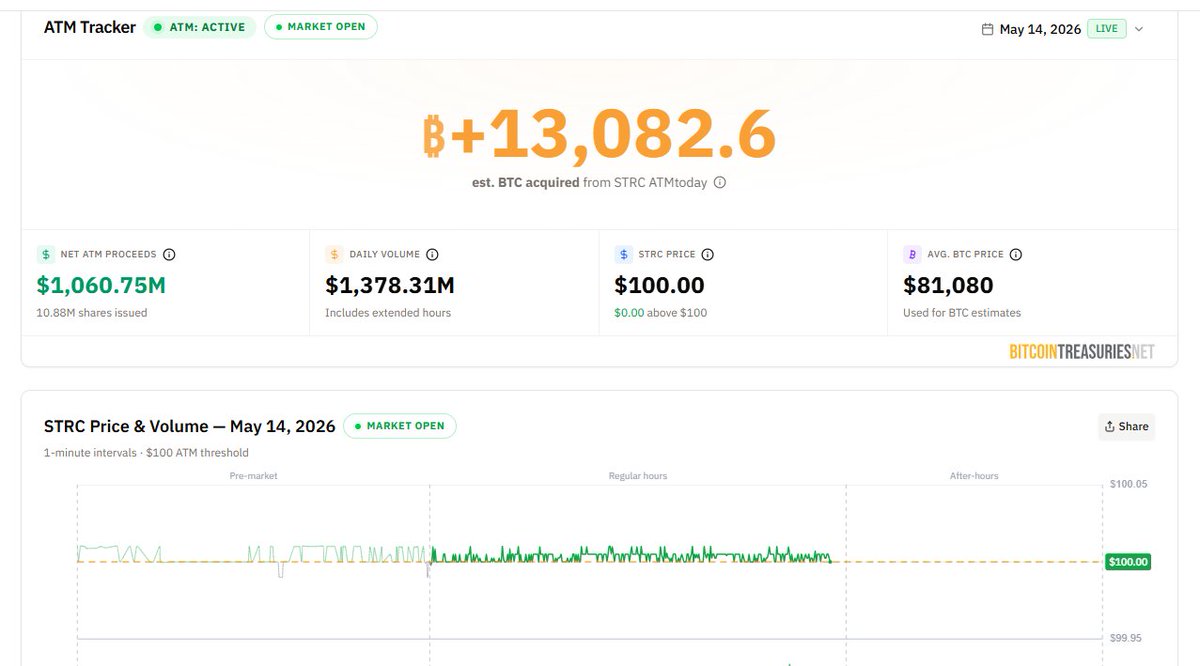Click the ATM Tracker title
This screenshot has height=666, width=1200.
pos(90,27)
